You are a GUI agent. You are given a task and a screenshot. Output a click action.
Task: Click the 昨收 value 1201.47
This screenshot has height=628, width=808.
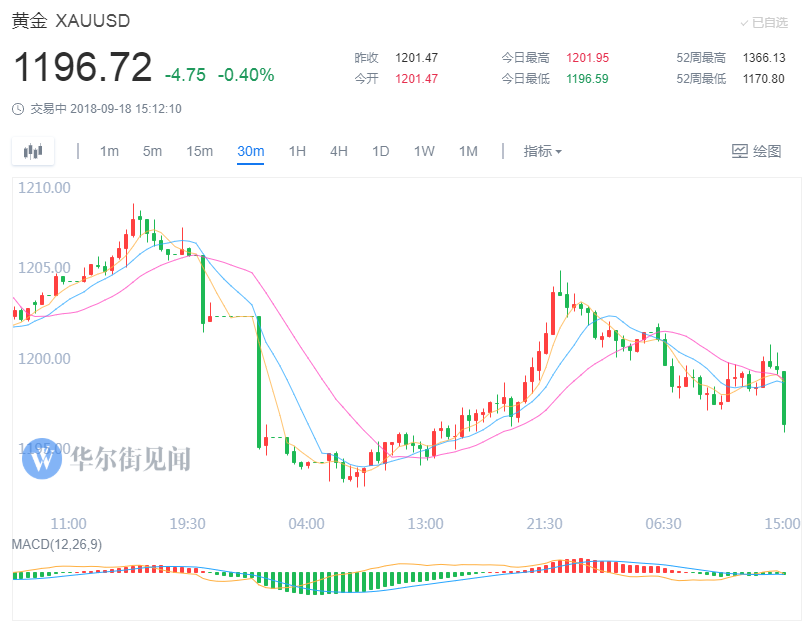click(416, 58)
